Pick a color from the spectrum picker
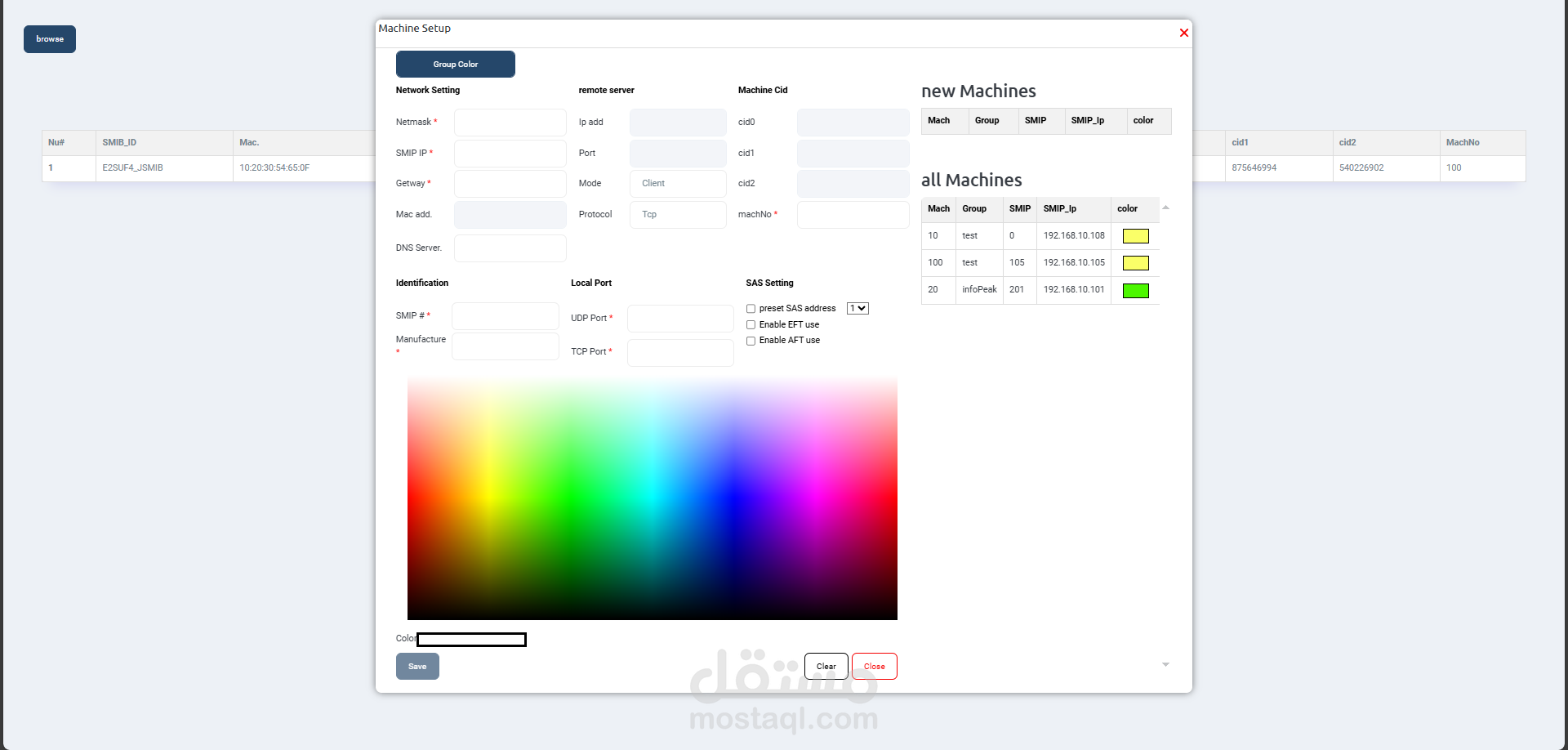 (x=653, y=498)
